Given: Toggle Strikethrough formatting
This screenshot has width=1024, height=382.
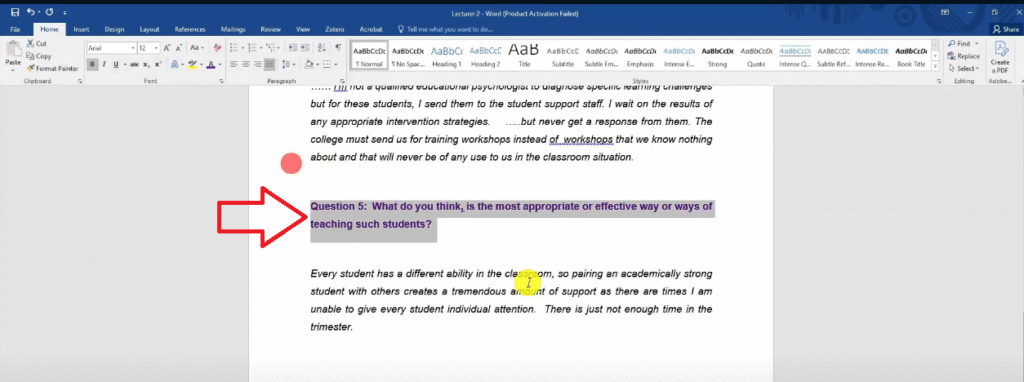Looking at the screenshot, I should [135, 64].
